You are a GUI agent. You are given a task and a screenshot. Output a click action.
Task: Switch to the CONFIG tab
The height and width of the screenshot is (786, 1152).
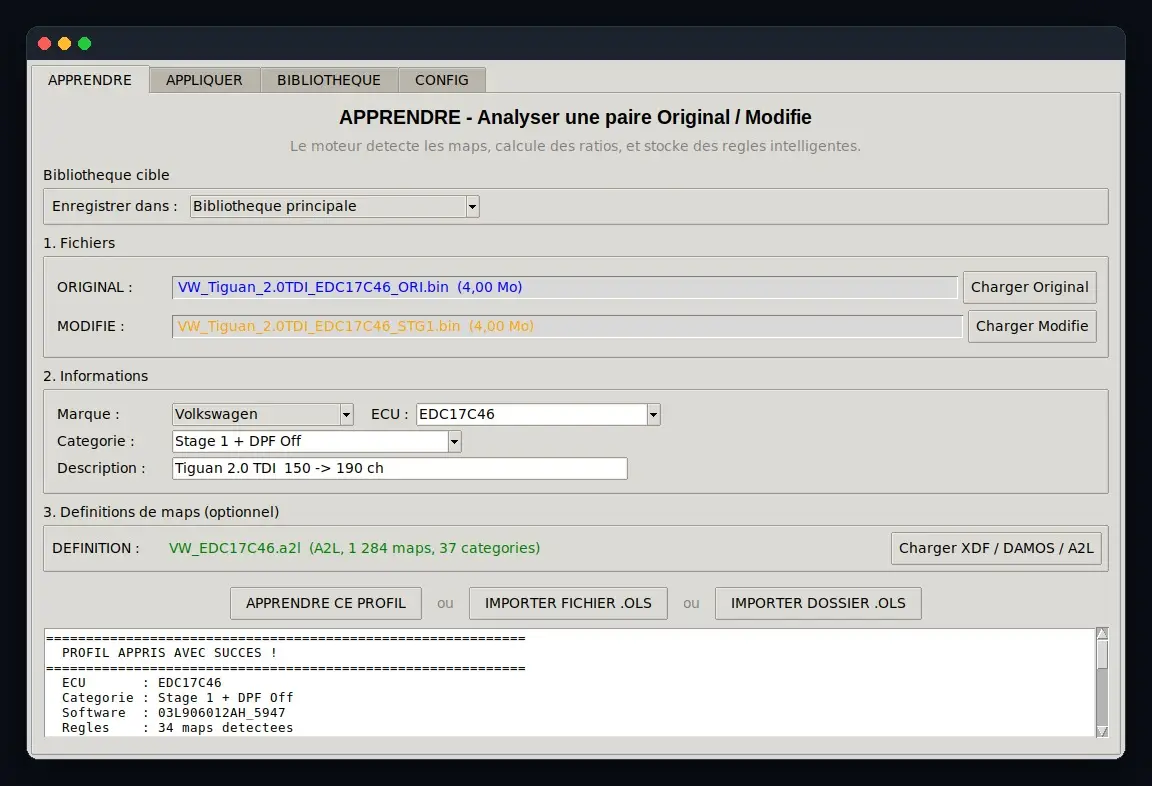click(x=442, y=80)
